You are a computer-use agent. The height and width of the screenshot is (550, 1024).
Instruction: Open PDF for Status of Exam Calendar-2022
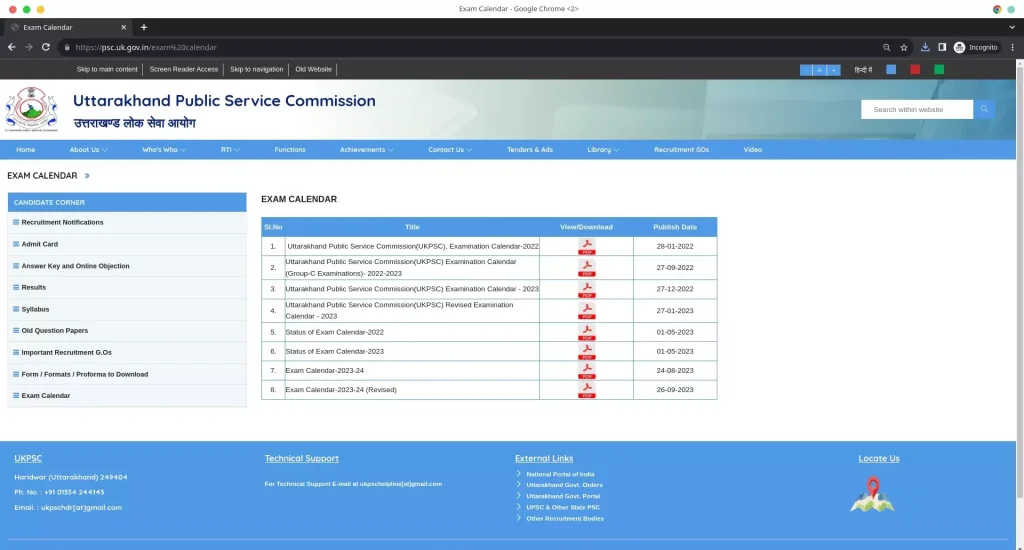586,332
